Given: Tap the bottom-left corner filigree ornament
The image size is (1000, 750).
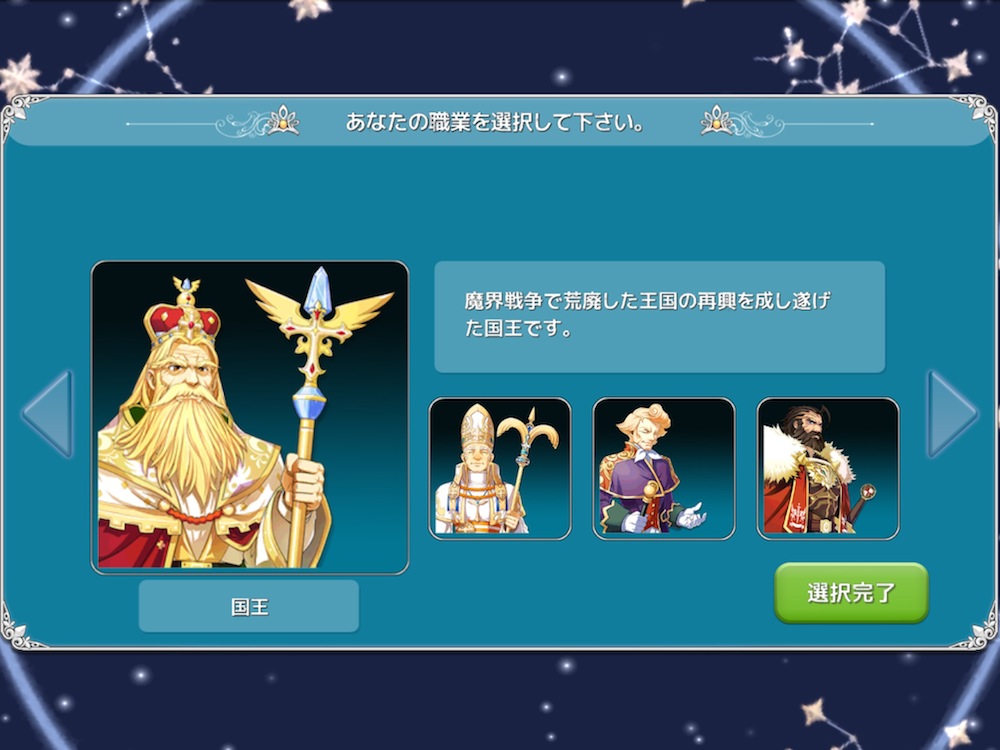Looking at the screenshot, I should (19, 628).
